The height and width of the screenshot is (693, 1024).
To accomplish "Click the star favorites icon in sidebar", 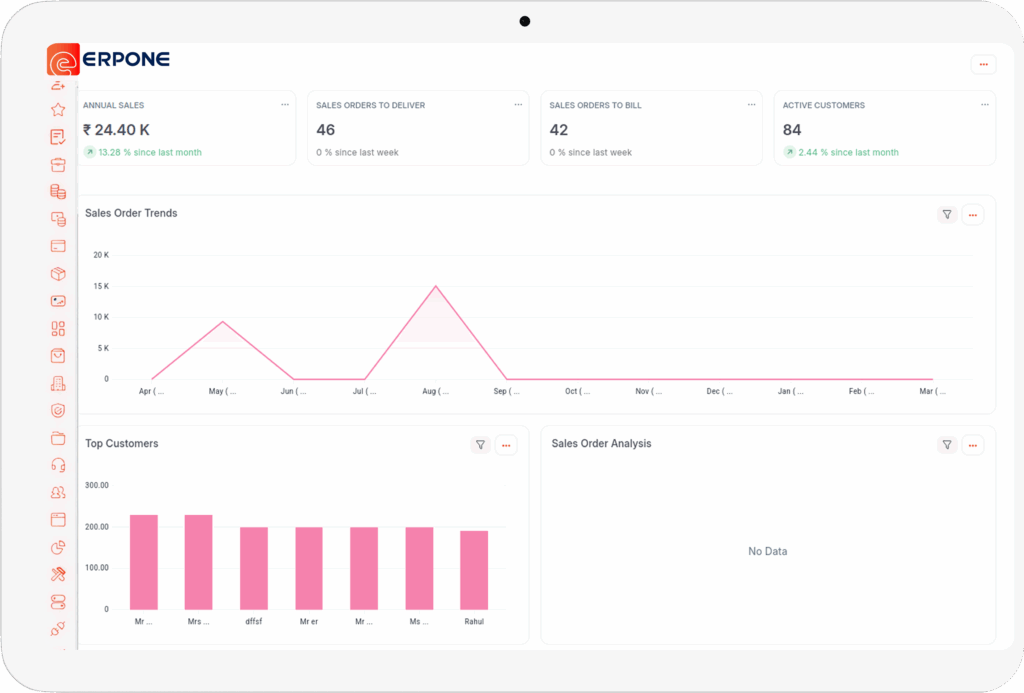I will point(58,110).
